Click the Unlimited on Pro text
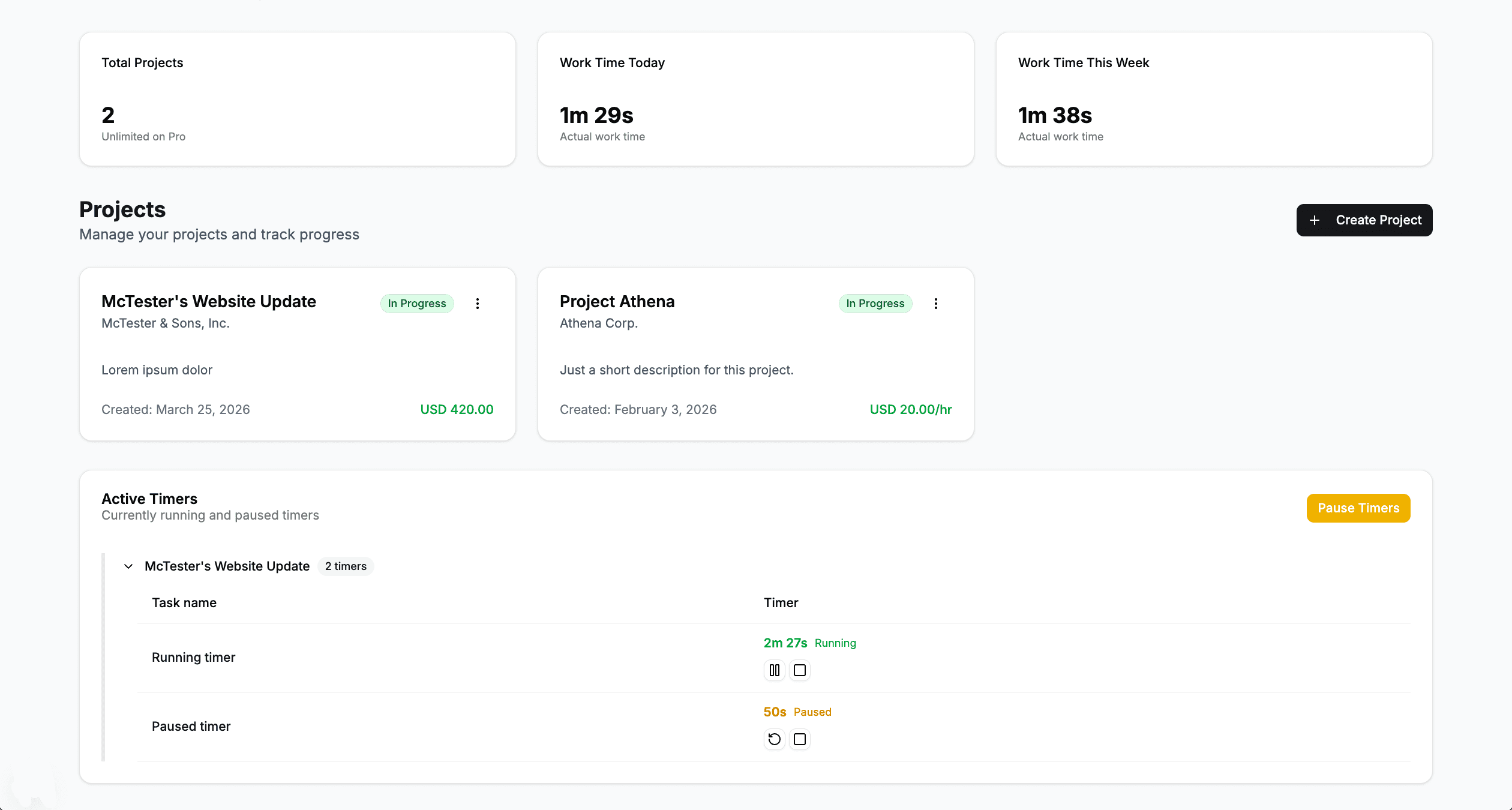 click(143, 137)
